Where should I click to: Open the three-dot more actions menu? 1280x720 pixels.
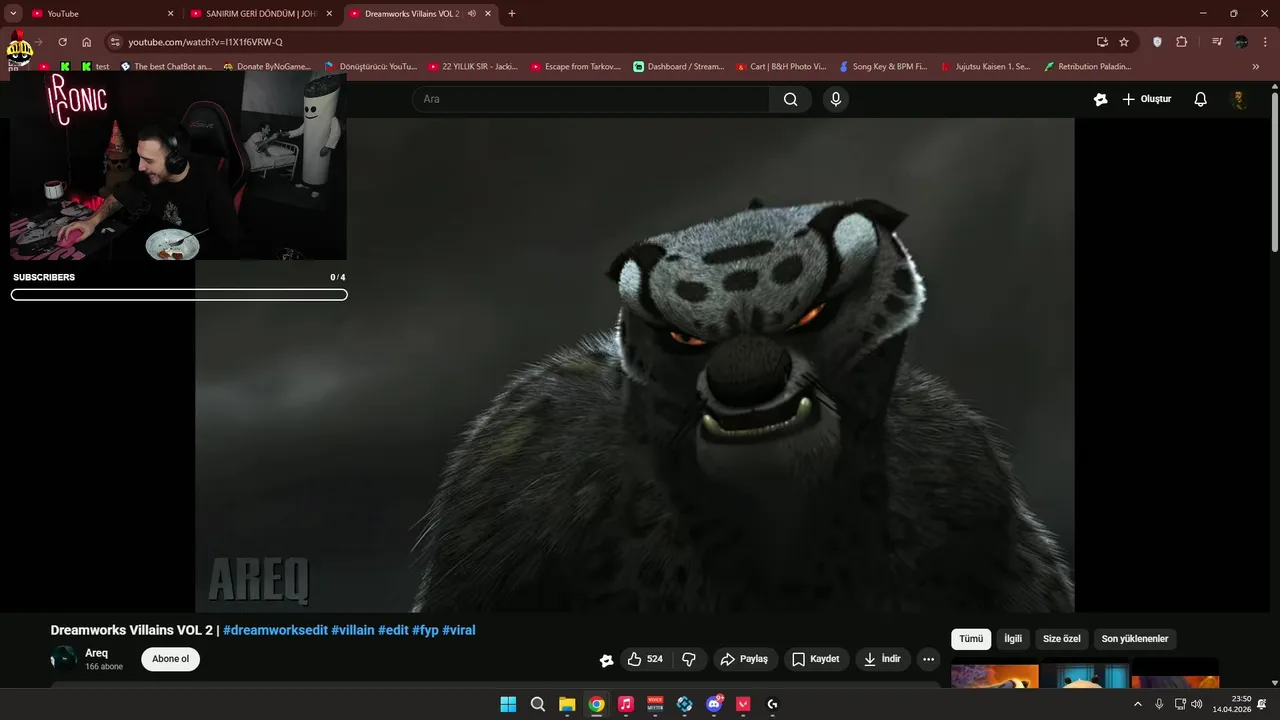pyautogui.click(x=928, y=659)
